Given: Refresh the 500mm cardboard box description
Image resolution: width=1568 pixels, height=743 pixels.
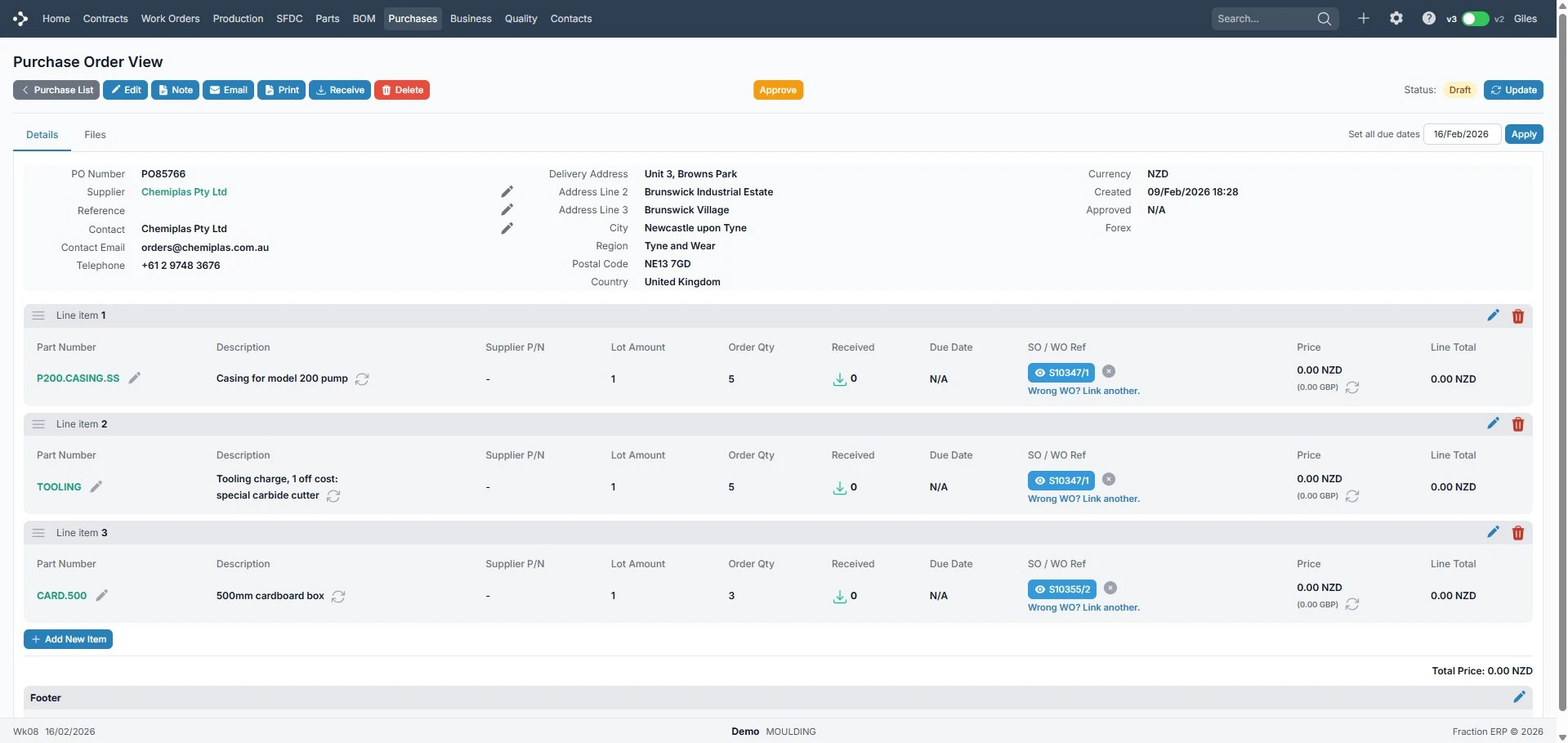Looking at the screenshot, I should [x=338, y=597].
